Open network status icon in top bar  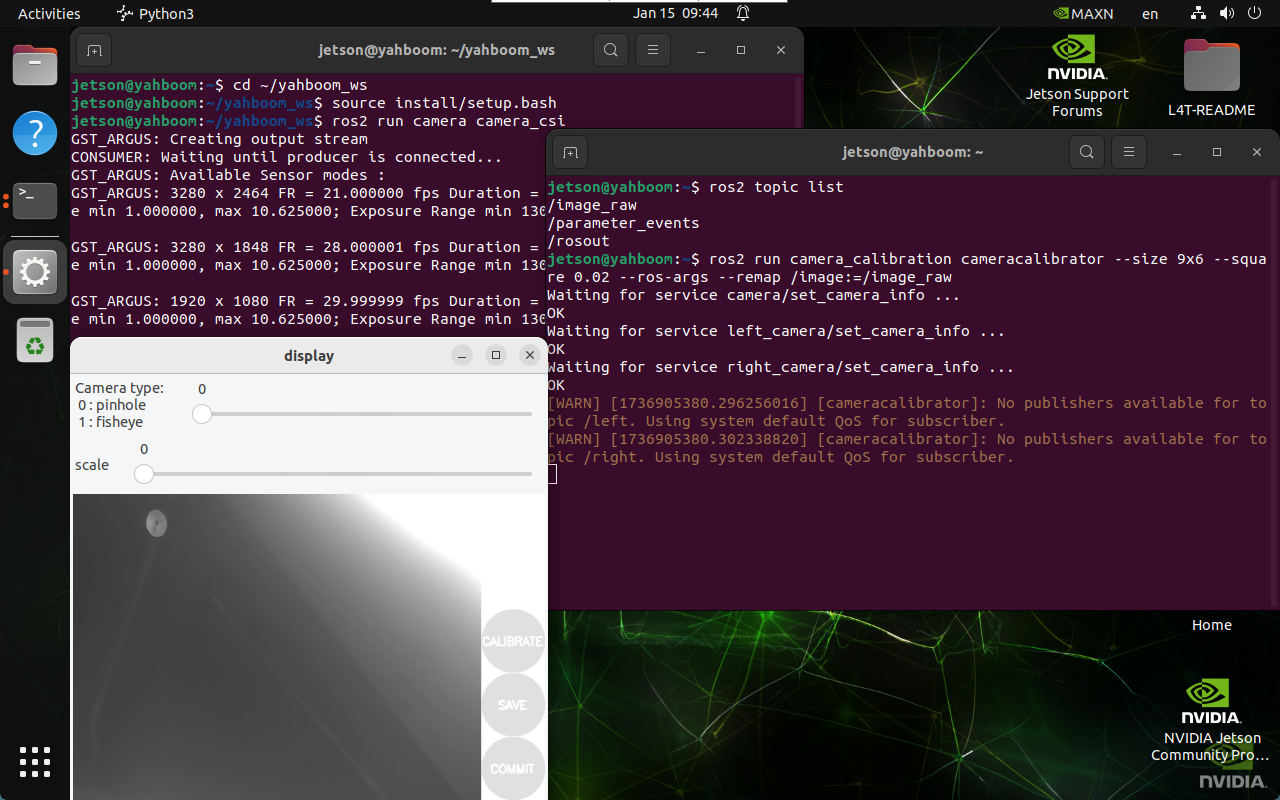(x=1199, y=13)
